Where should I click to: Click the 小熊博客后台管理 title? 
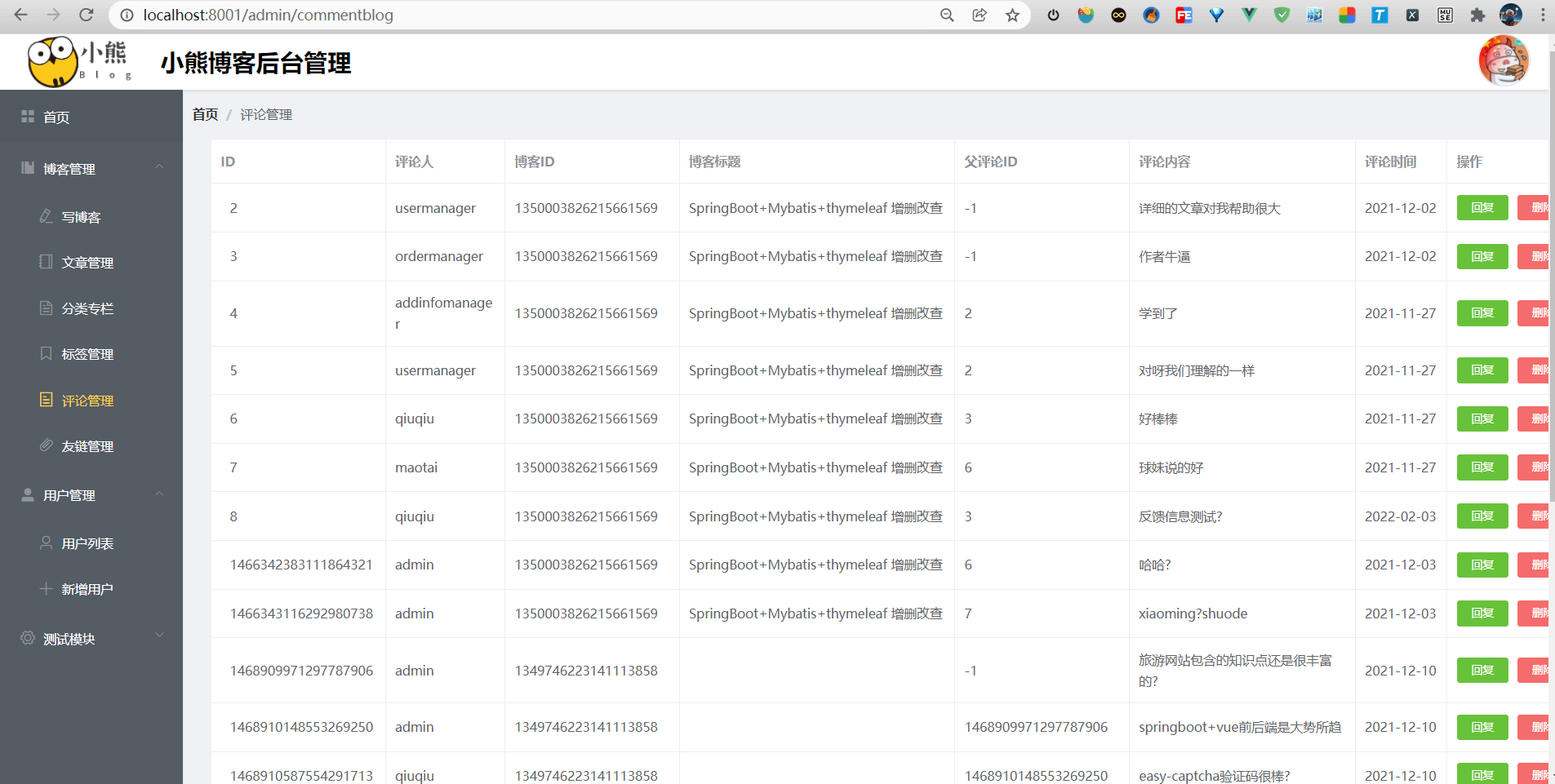click(255, 63)
